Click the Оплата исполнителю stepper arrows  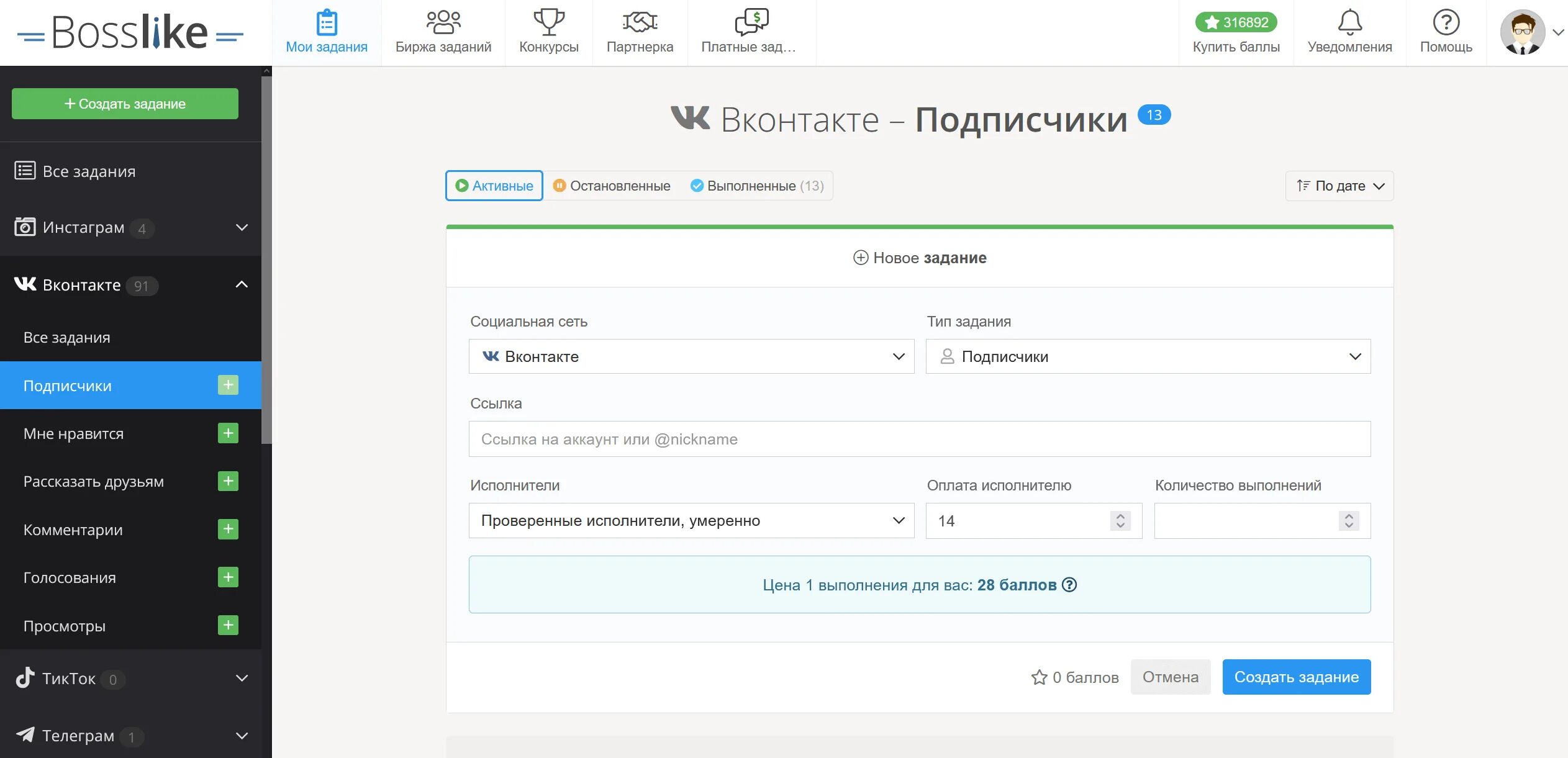tap(1120, 520)
